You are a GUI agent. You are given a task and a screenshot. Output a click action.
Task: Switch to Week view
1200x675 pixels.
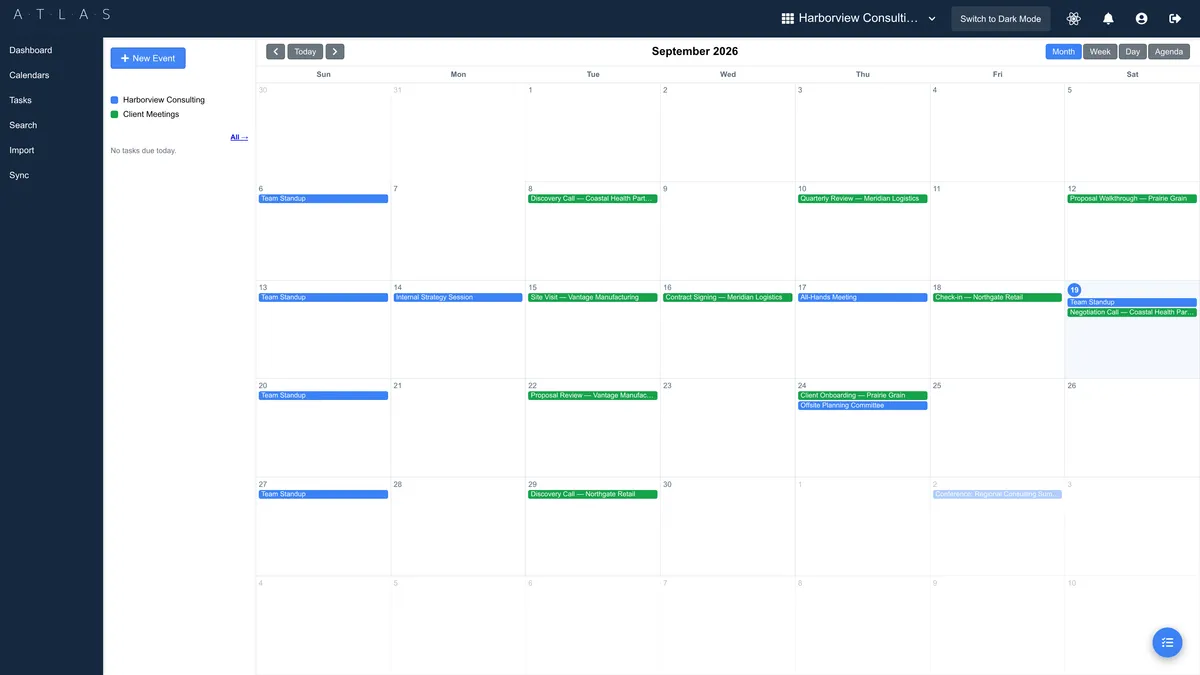[1100, 52]
